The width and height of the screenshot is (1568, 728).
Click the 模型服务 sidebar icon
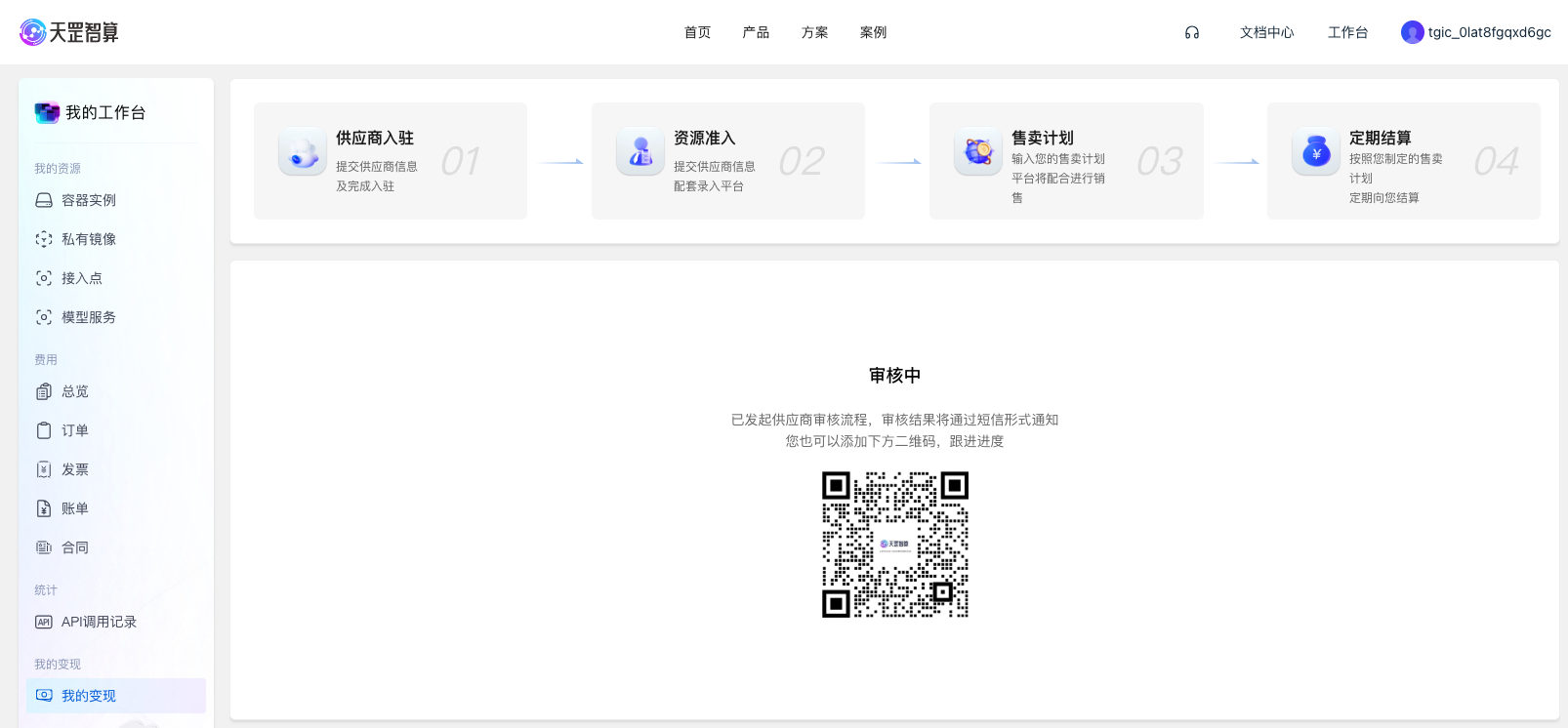[x=44, y=317]
